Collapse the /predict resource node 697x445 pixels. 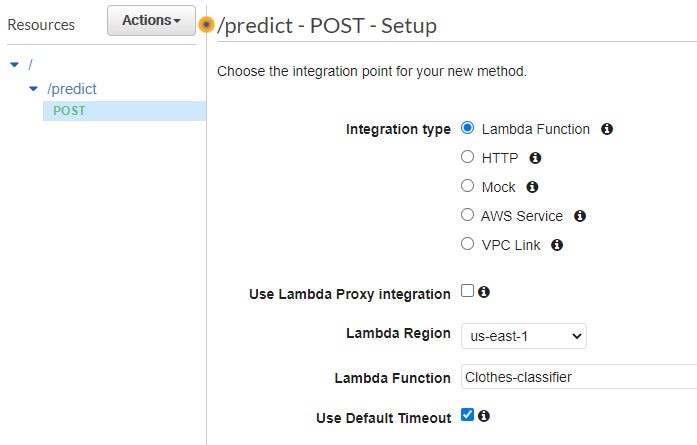(x=34, y=89)
